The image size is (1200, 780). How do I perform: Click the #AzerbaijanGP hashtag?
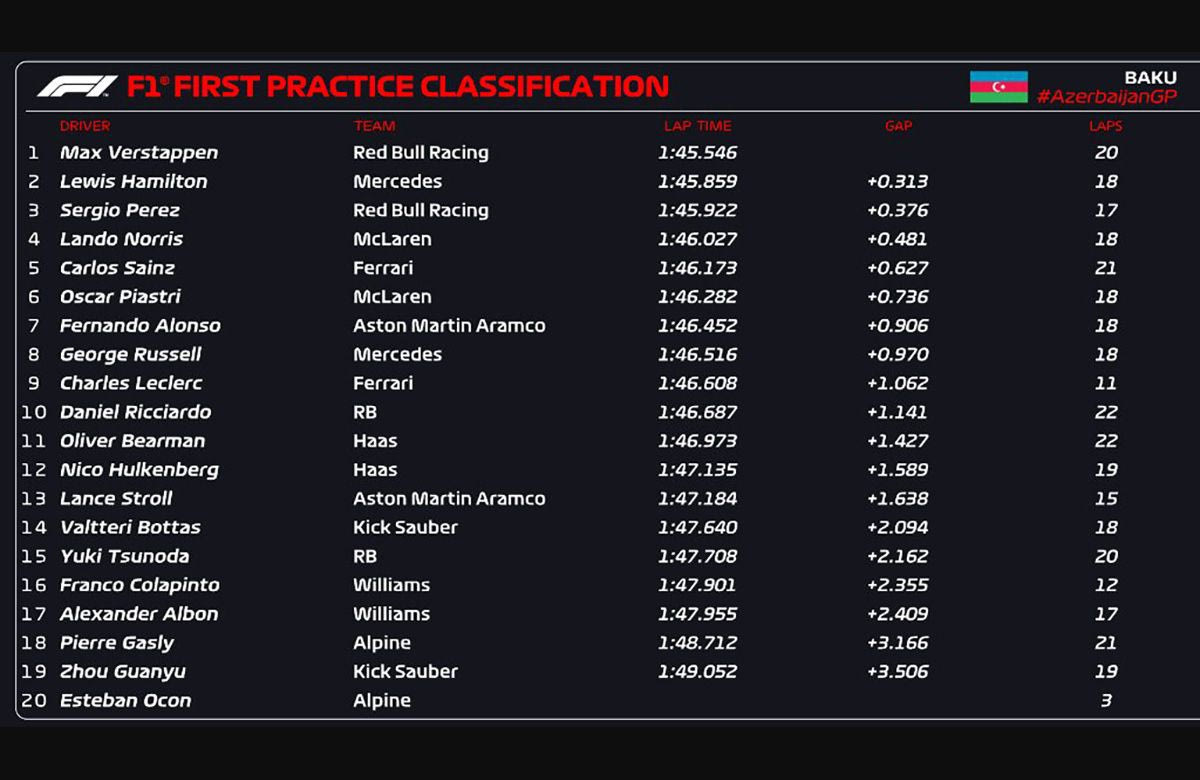(1106, 97)
